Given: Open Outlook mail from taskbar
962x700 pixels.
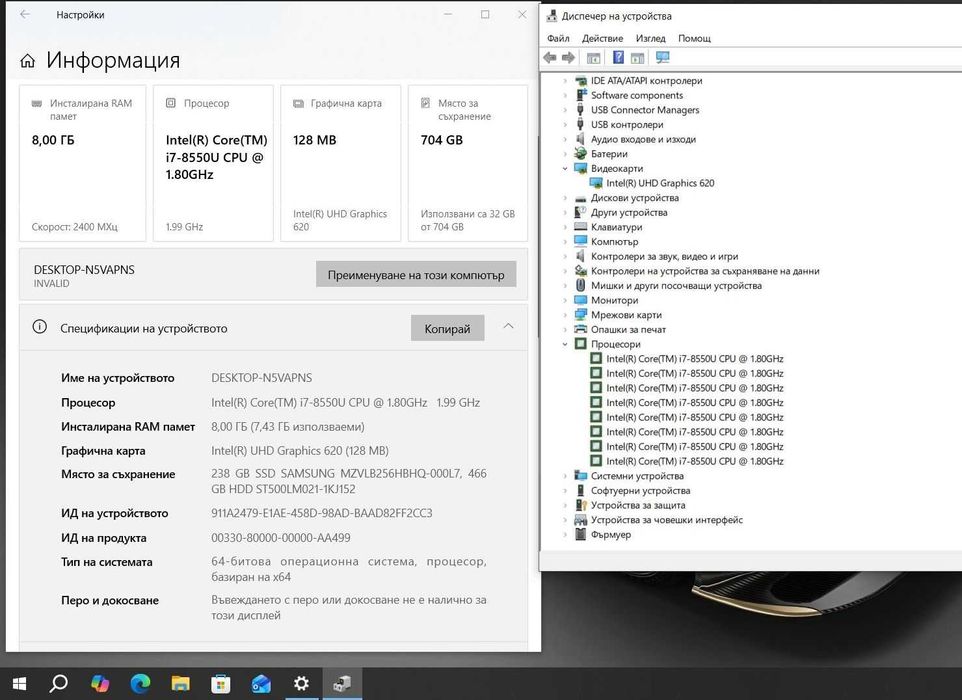Looking at the screenshot, I should (261, 683).
